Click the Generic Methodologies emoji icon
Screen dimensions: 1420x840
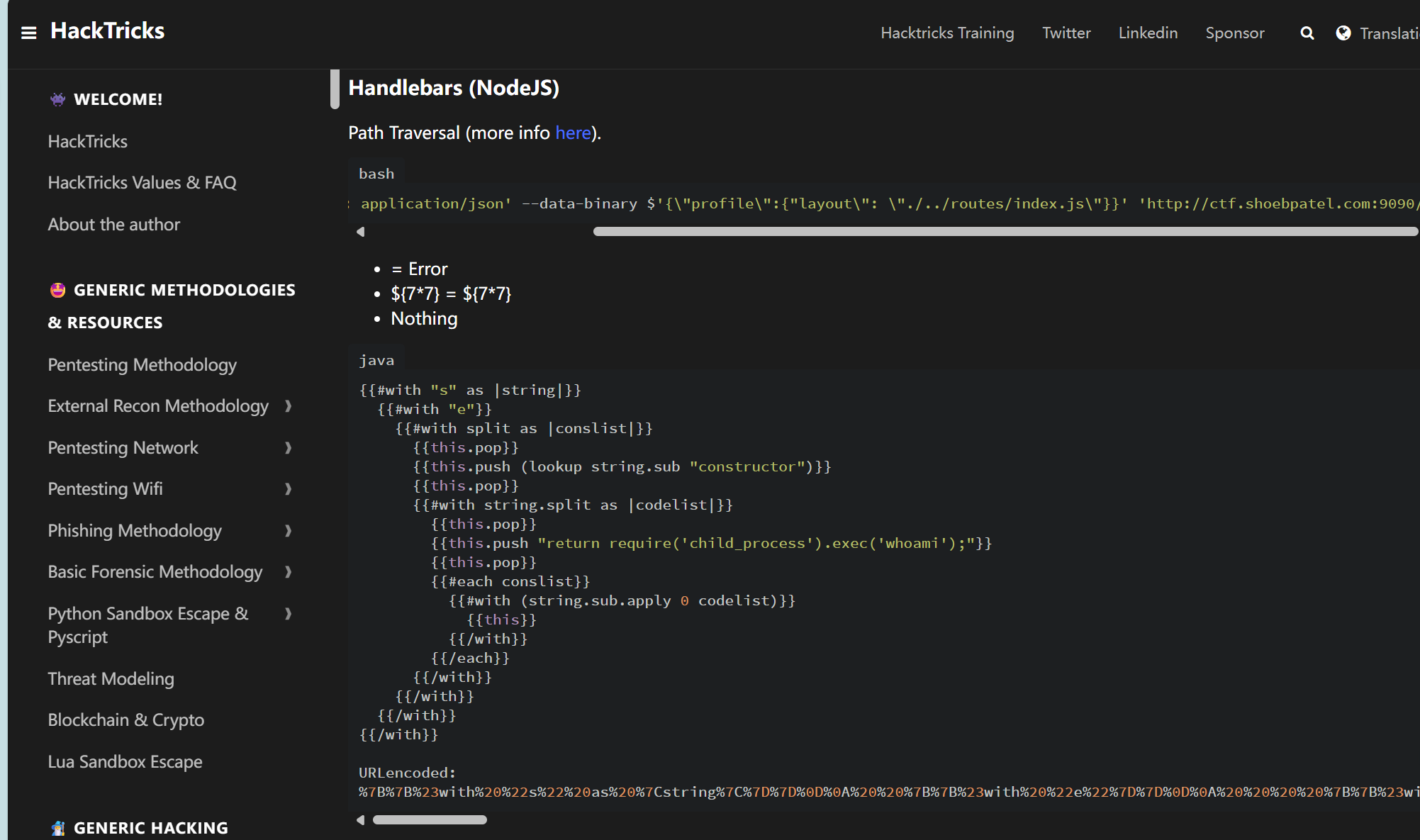point(57,290)
